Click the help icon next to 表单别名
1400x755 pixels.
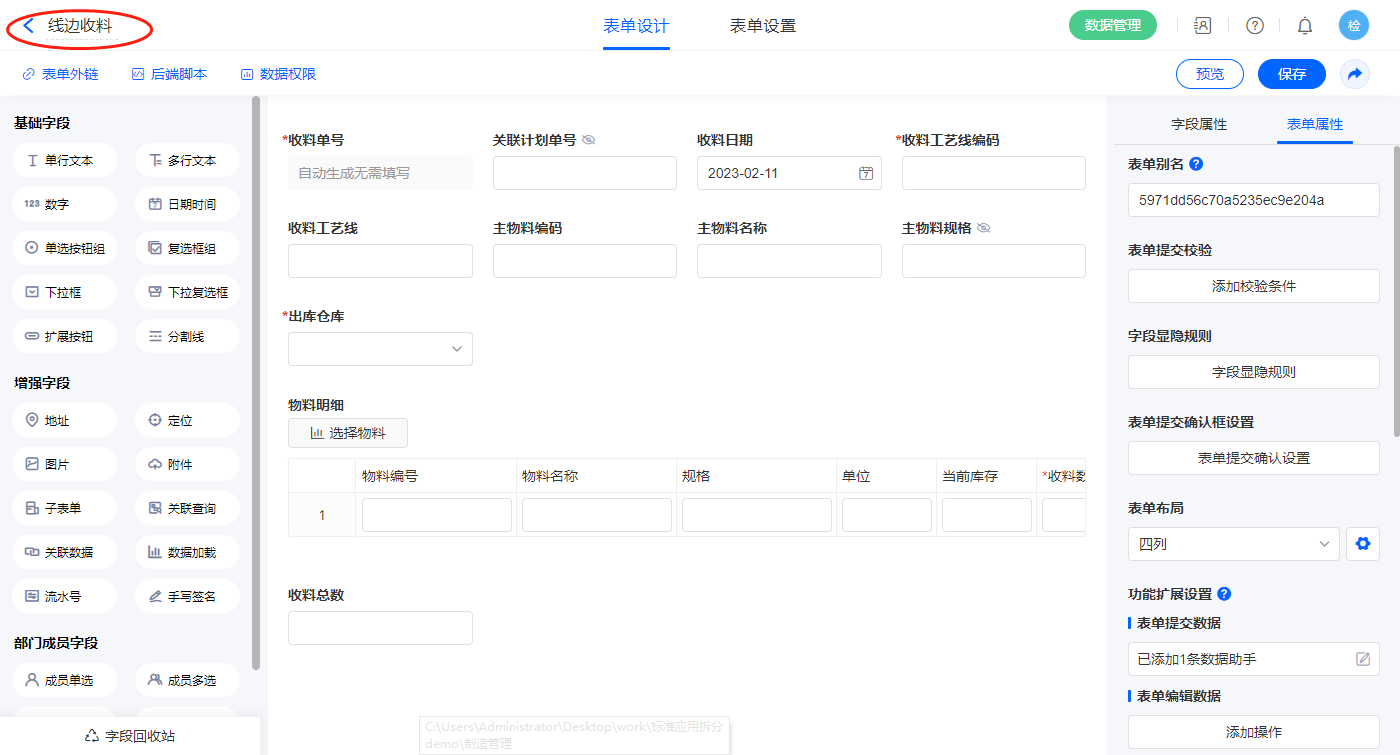point(1196,164)
